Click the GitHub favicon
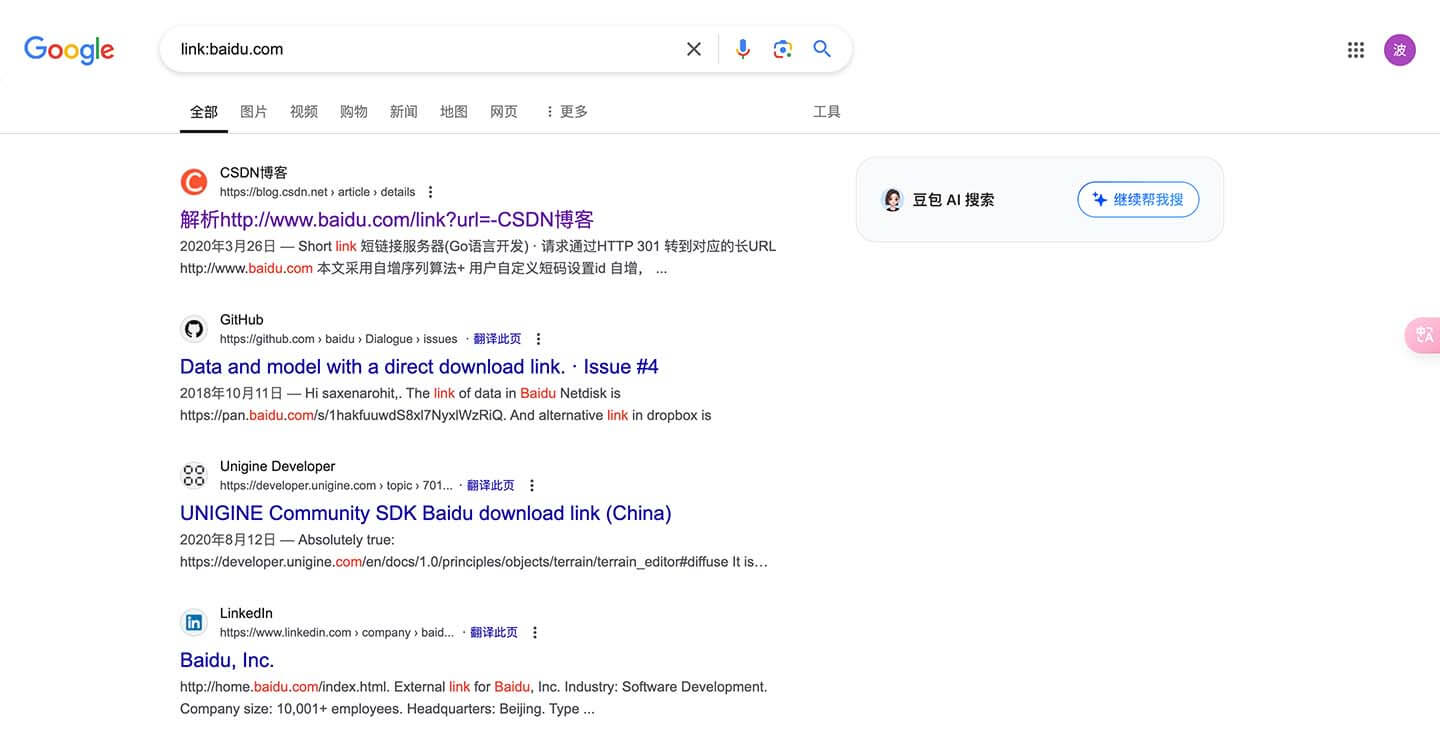This screenshot has height=754, width=1440. [x=194, y=329]
